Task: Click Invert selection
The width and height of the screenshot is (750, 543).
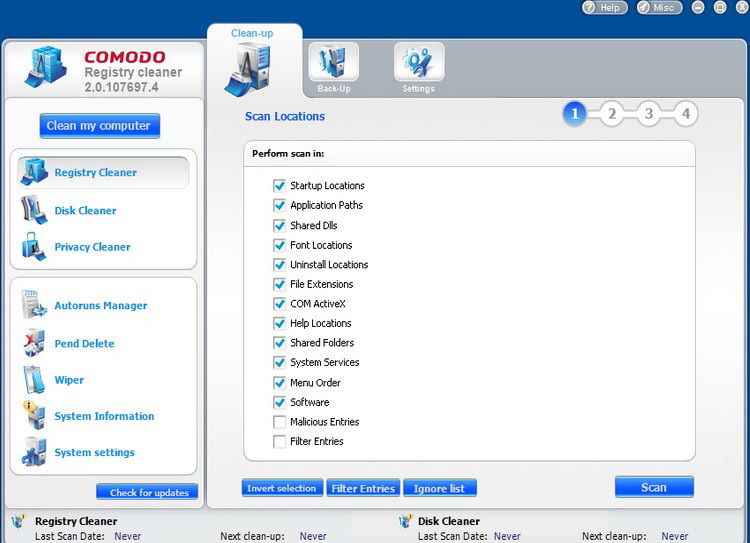Action: (282, 488)
